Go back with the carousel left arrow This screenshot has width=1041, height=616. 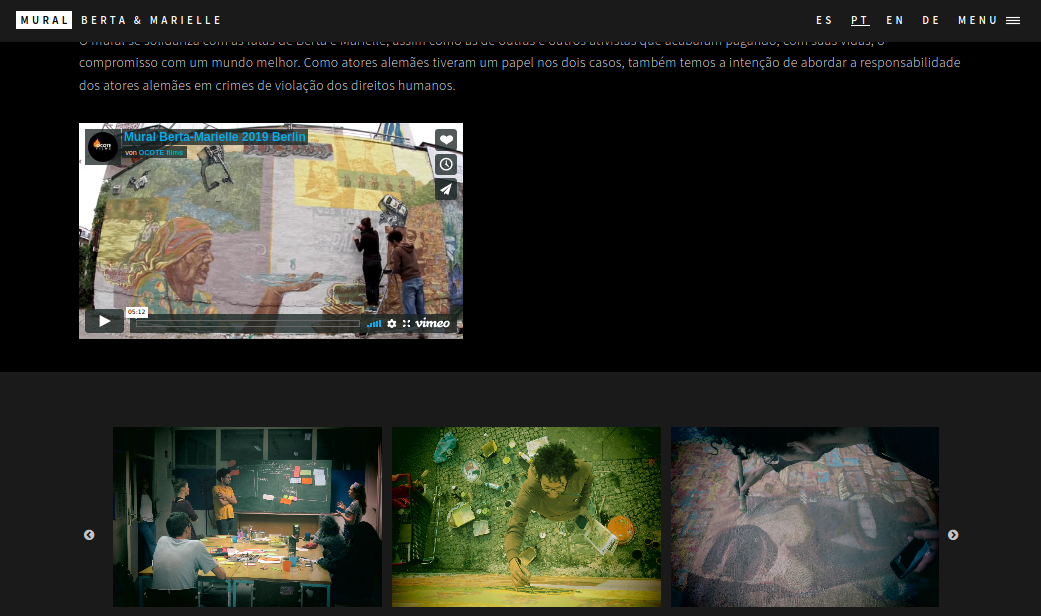88,535
